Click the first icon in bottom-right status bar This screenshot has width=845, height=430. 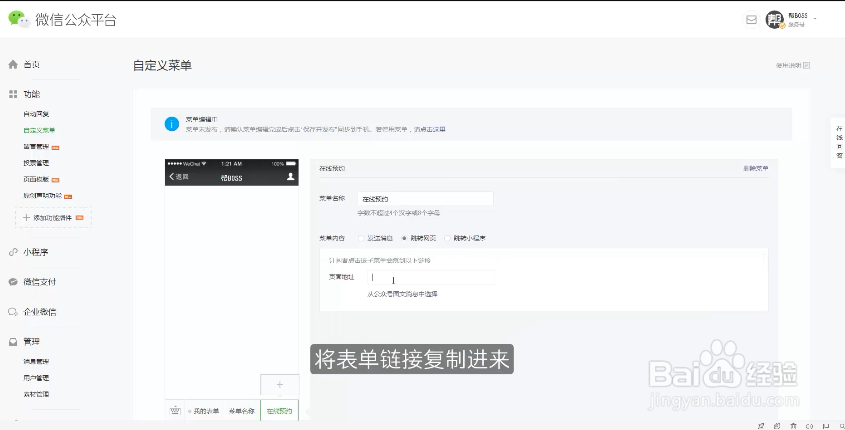pos(761,426)
